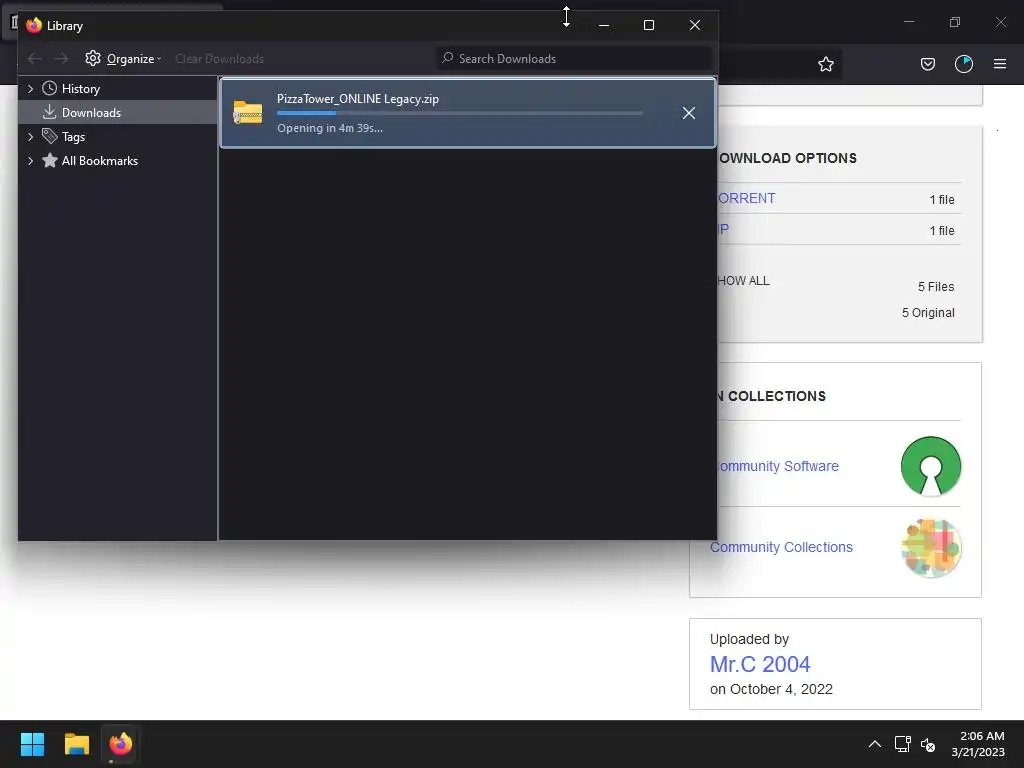The width and height of the screenshot is (1024, 768).
Task: Open uploader Mr.C 2004 profile link
Action: click(x=760, y=664)
